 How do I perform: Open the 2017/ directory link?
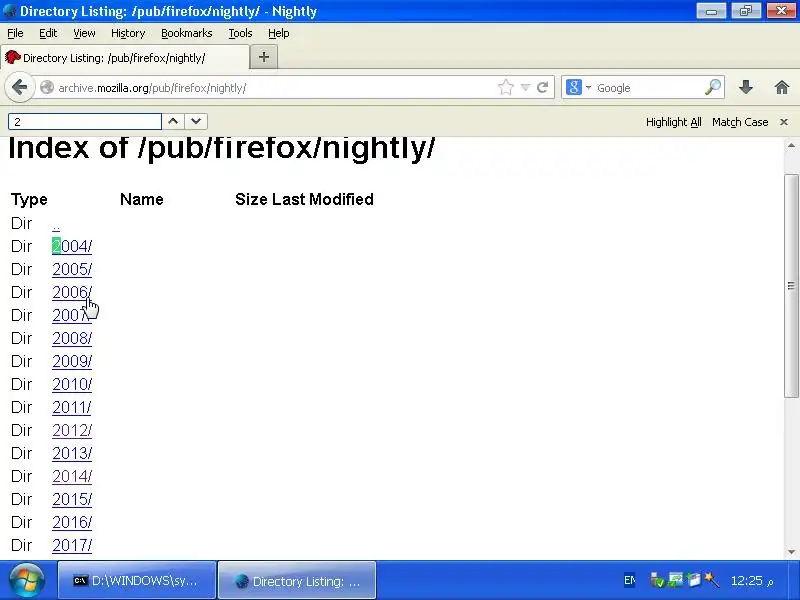tap(72, 545)
